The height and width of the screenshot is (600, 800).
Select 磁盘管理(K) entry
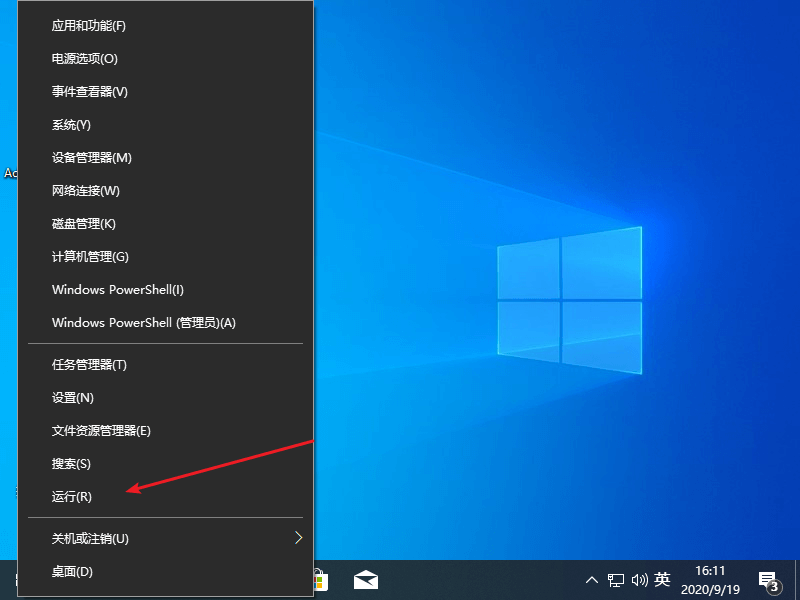(84, 224)
